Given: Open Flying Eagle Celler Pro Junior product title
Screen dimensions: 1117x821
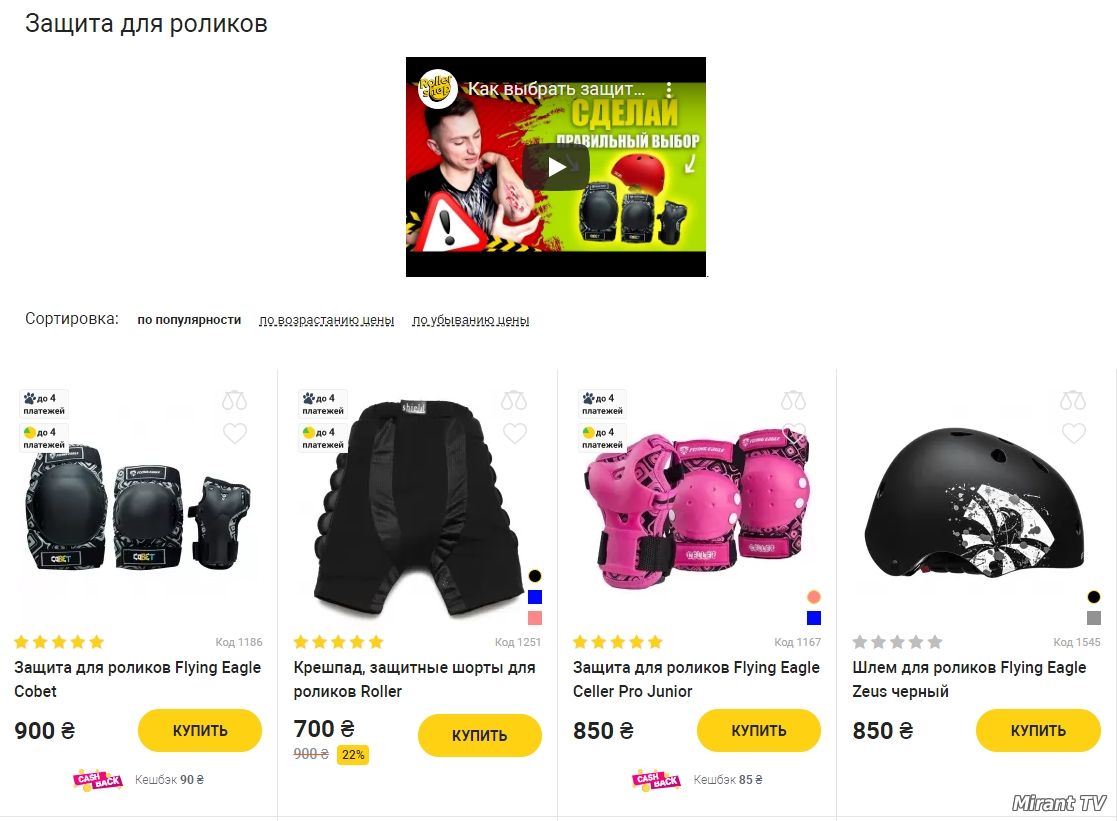Looking at the screenshot, I should point(696,679).
